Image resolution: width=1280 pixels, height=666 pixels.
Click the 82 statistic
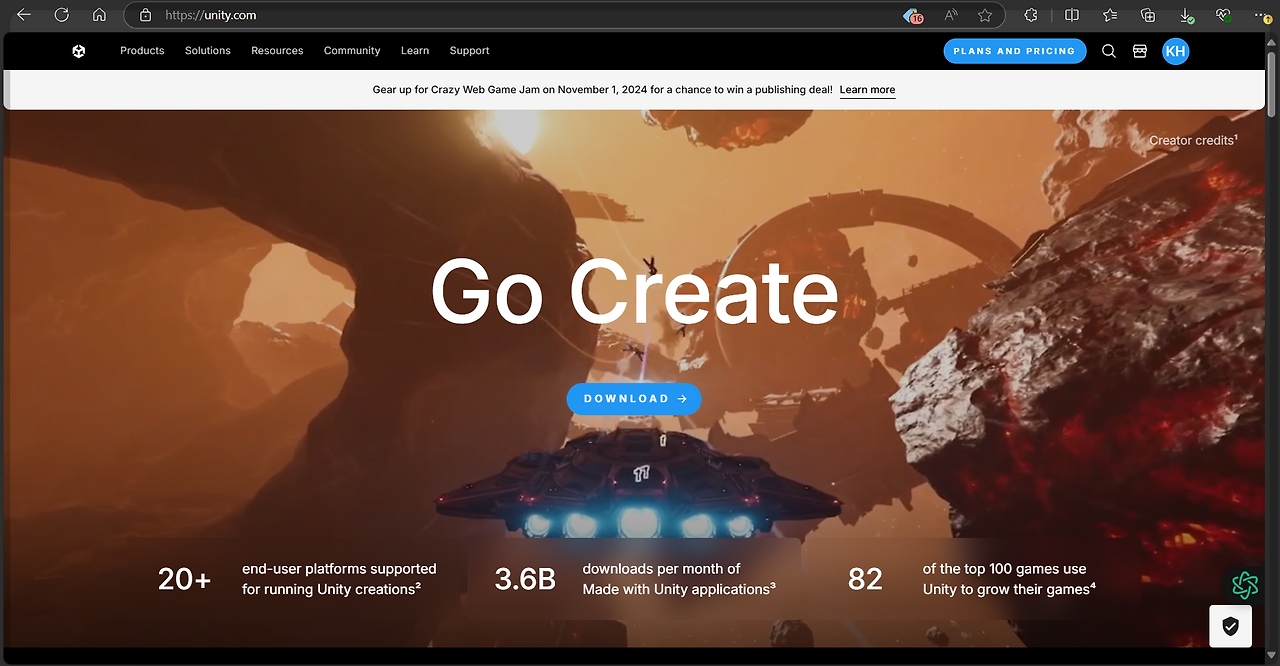[x=865, y=579]
